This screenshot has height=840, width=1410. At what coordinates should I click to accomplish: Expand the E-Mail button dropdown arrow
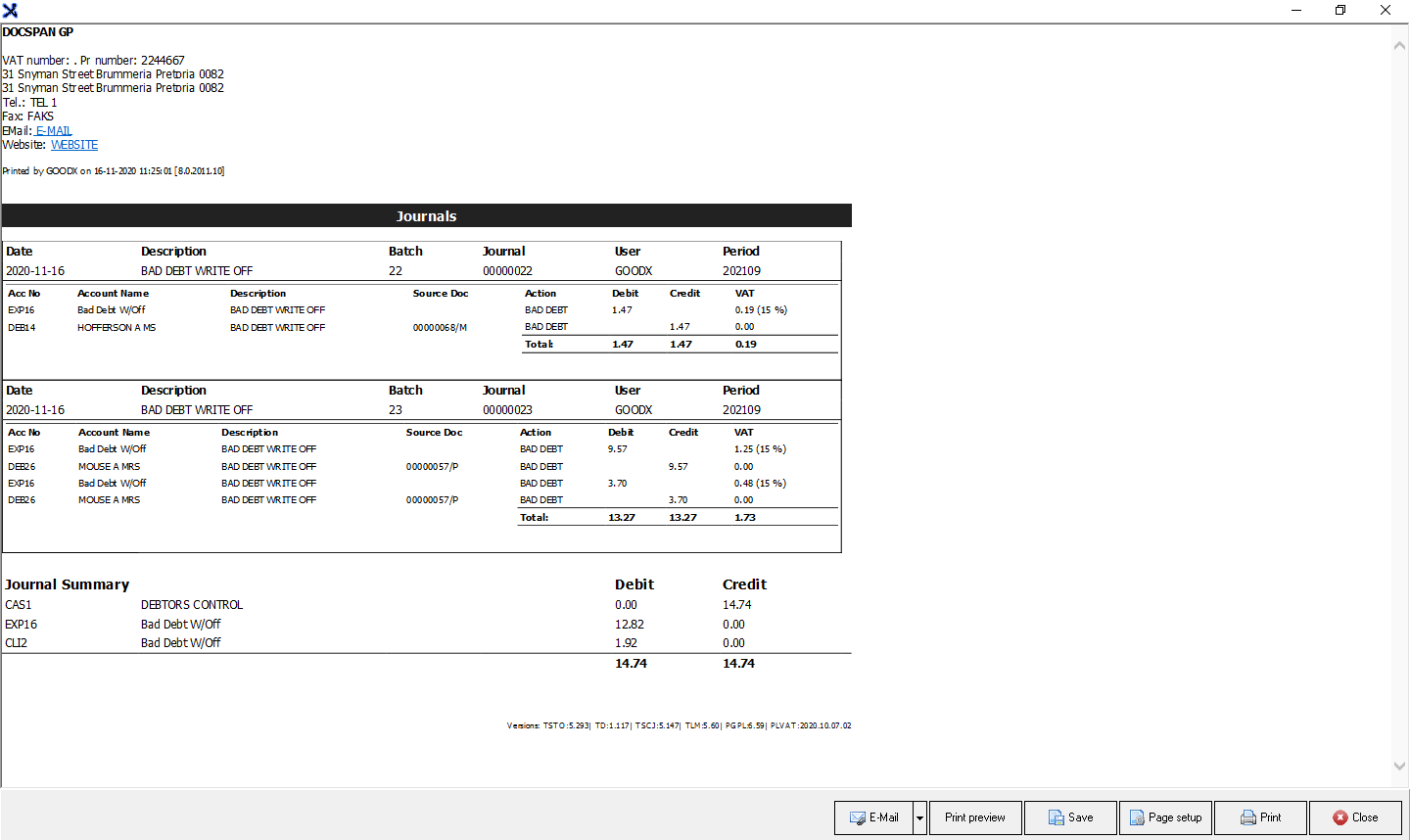[919, 817]
